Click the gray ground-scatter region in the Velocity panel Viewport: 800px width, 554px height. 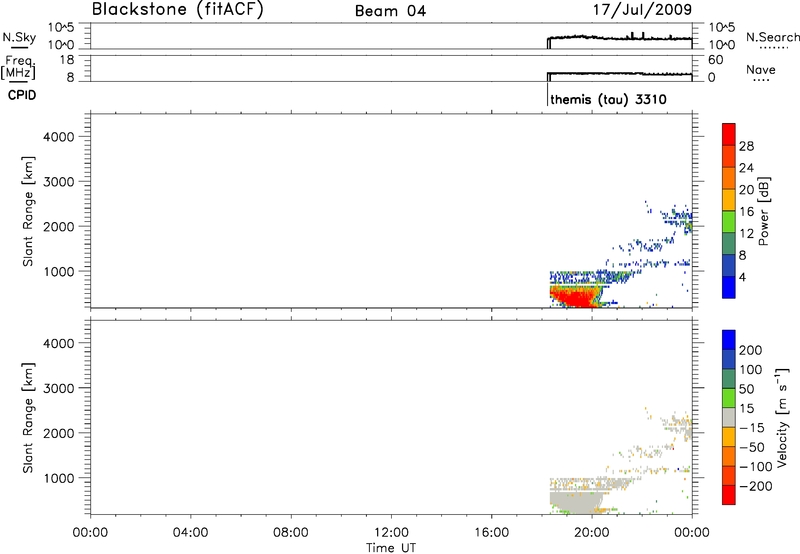pos(577,500)
